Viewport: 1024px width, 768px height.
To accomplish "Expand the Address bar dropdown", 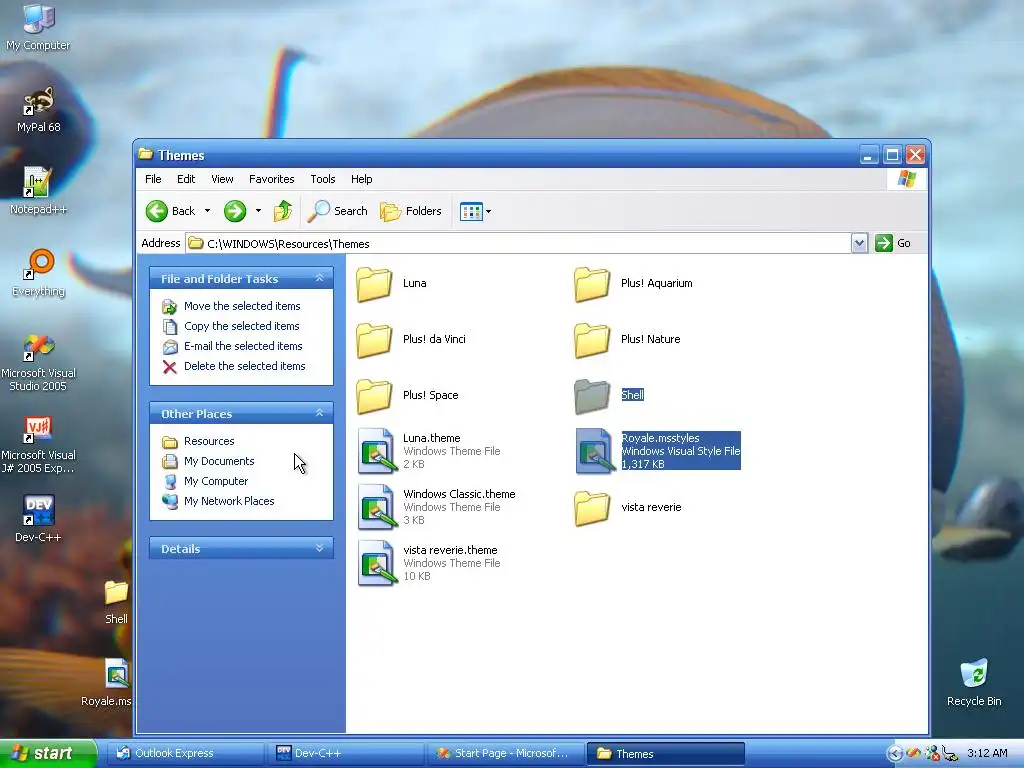I will click(x=859, y=243).
